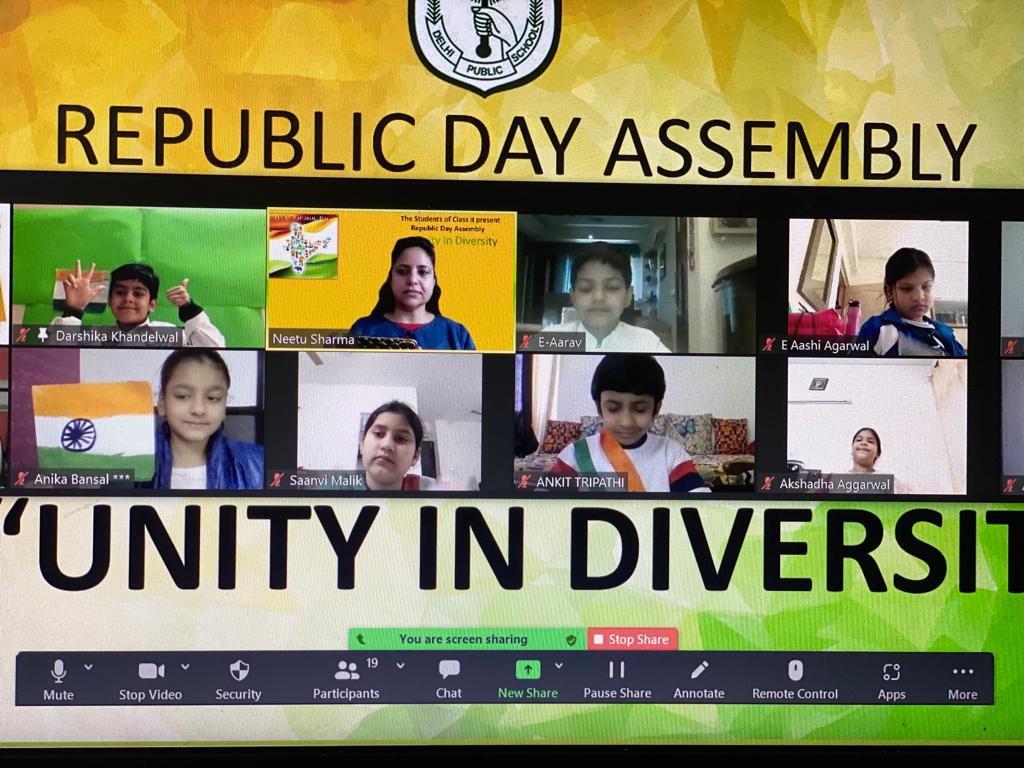Open the Annotate pencil tool
This screenshot has height=768, width=1024.
click(x=699, y=680)
